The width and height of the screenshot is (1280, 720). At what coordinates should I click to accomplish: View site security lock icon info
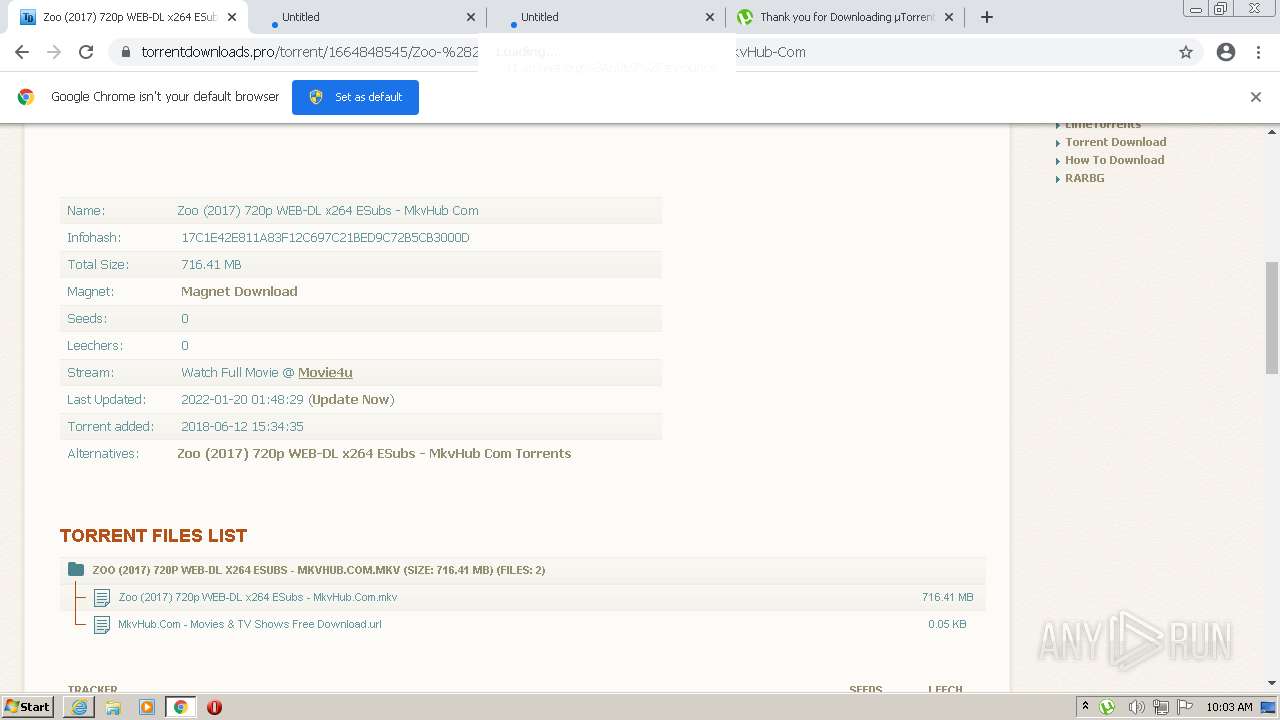click(x=125, y=52)
